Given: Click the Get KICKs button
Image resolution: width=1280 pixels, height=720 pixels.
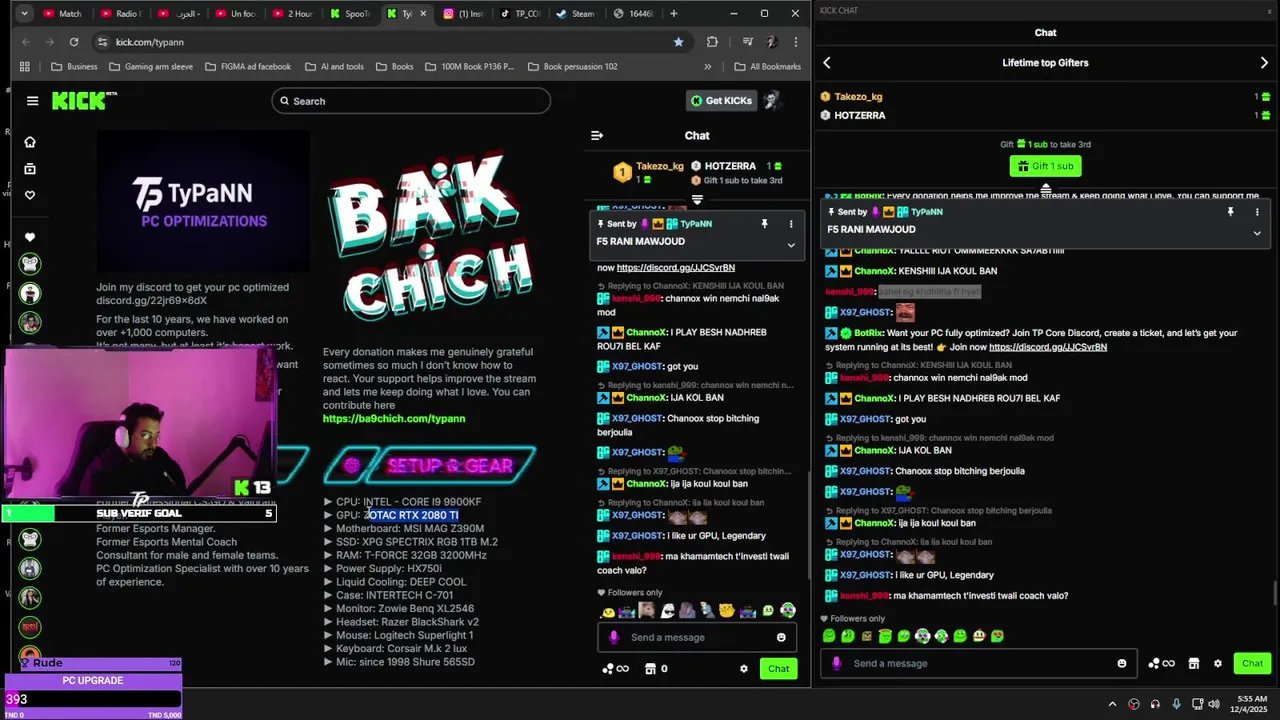Looking at the screenshot, I should (720, 100).
